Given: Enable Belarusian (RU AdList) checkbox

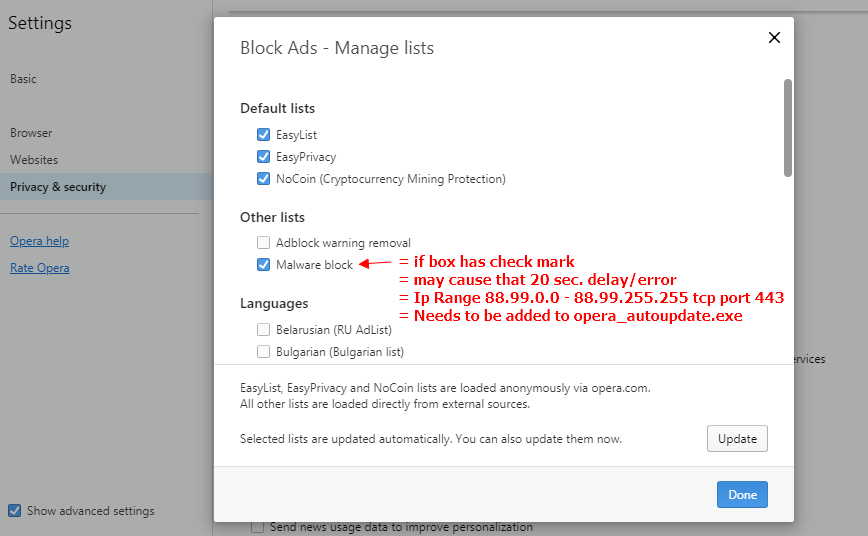Looking at the screenshot, I should click(264, 329).
